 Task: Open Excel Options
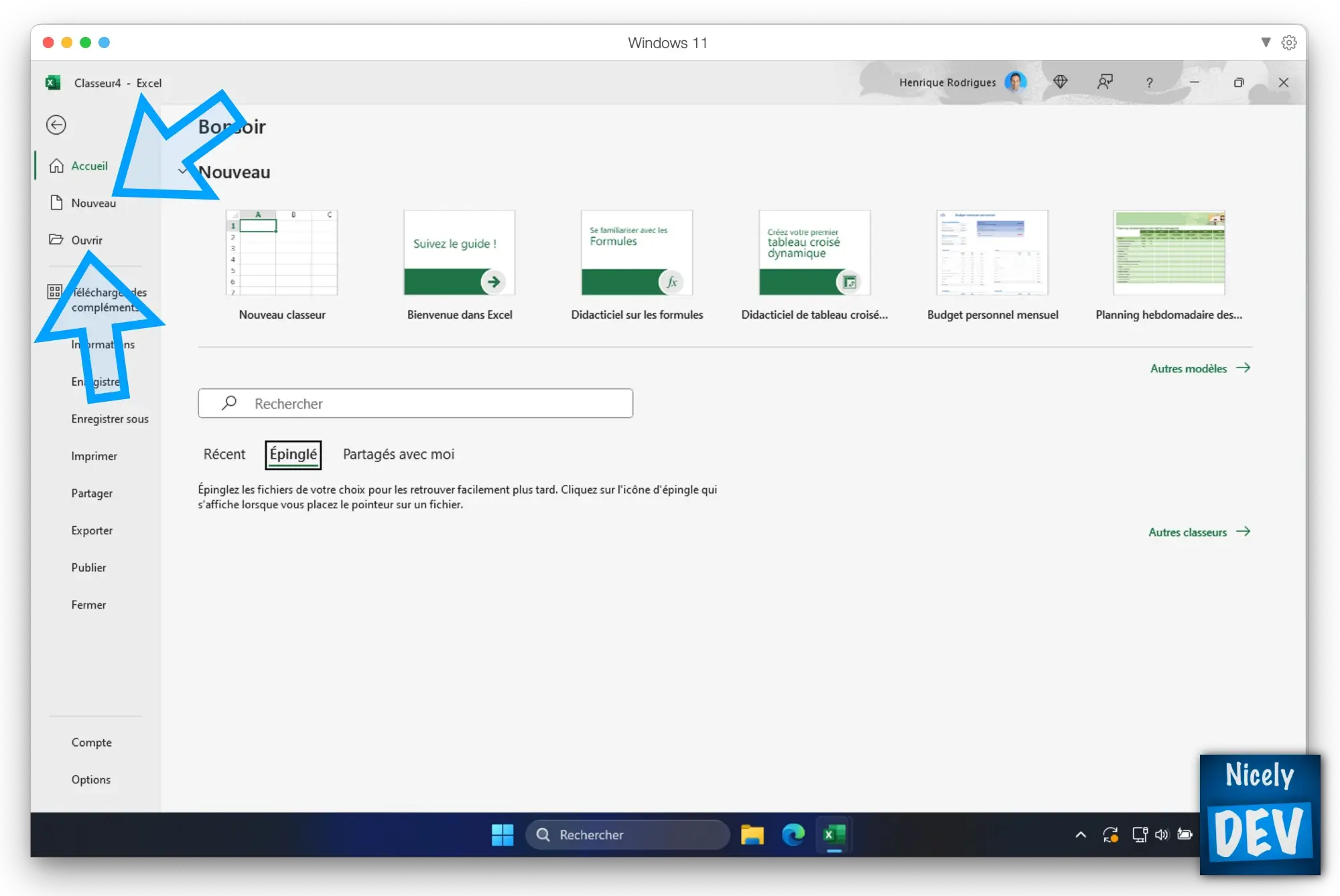coord(90,779)
